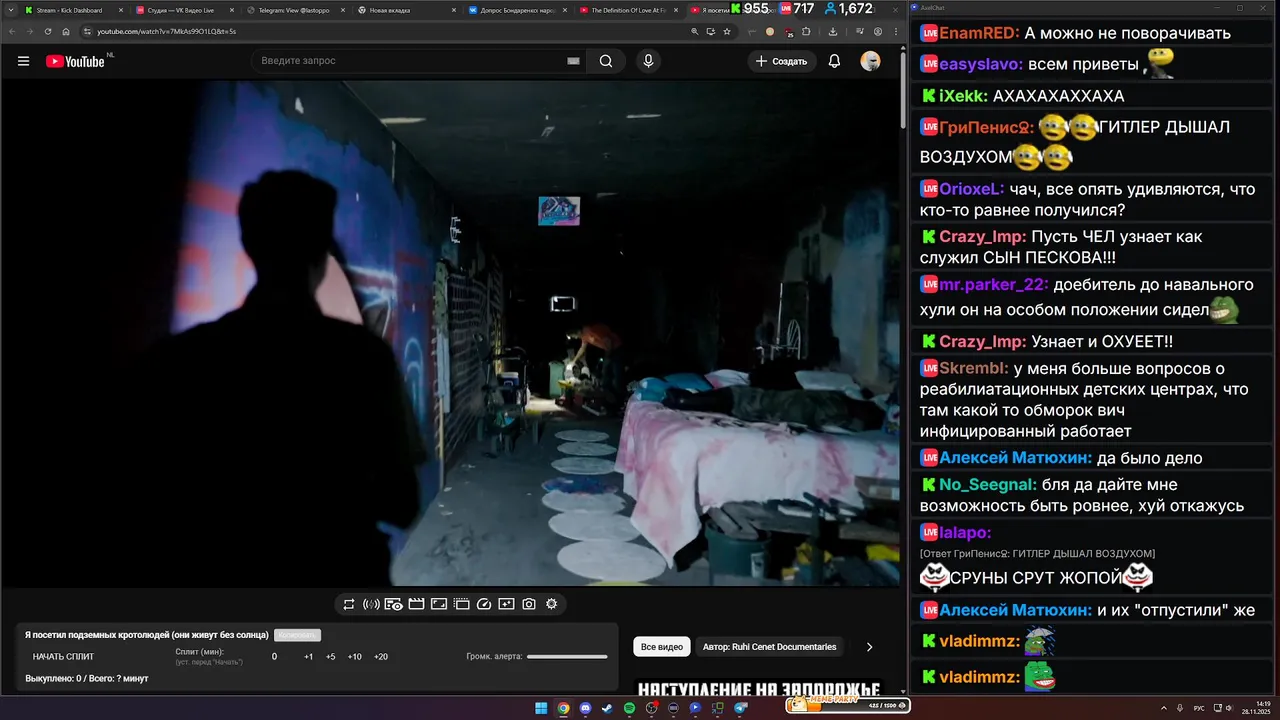Click the username No_Seegnal in chat
This screenshot has width=1280, height=720.
point(988,485)
